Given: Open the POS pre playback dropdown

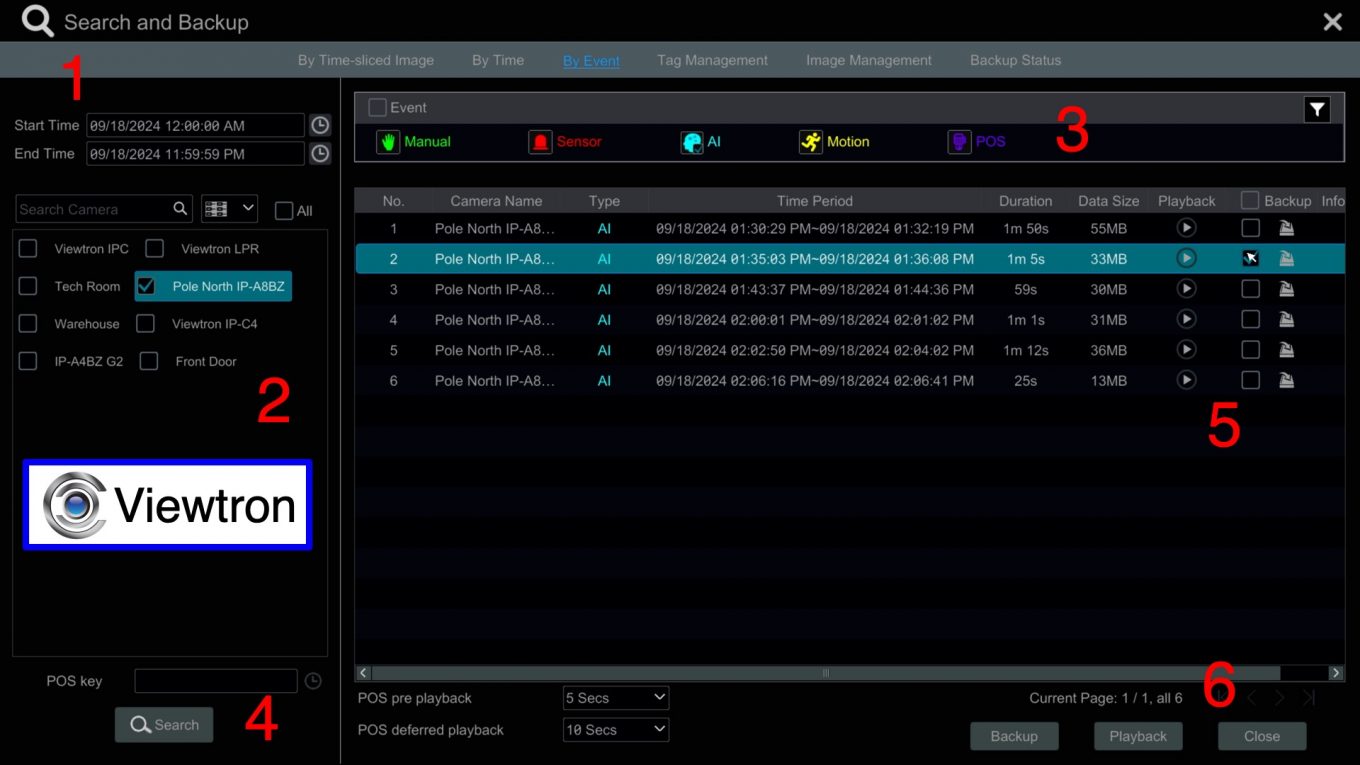Looking at the screenshot, I should pos(615,697).
